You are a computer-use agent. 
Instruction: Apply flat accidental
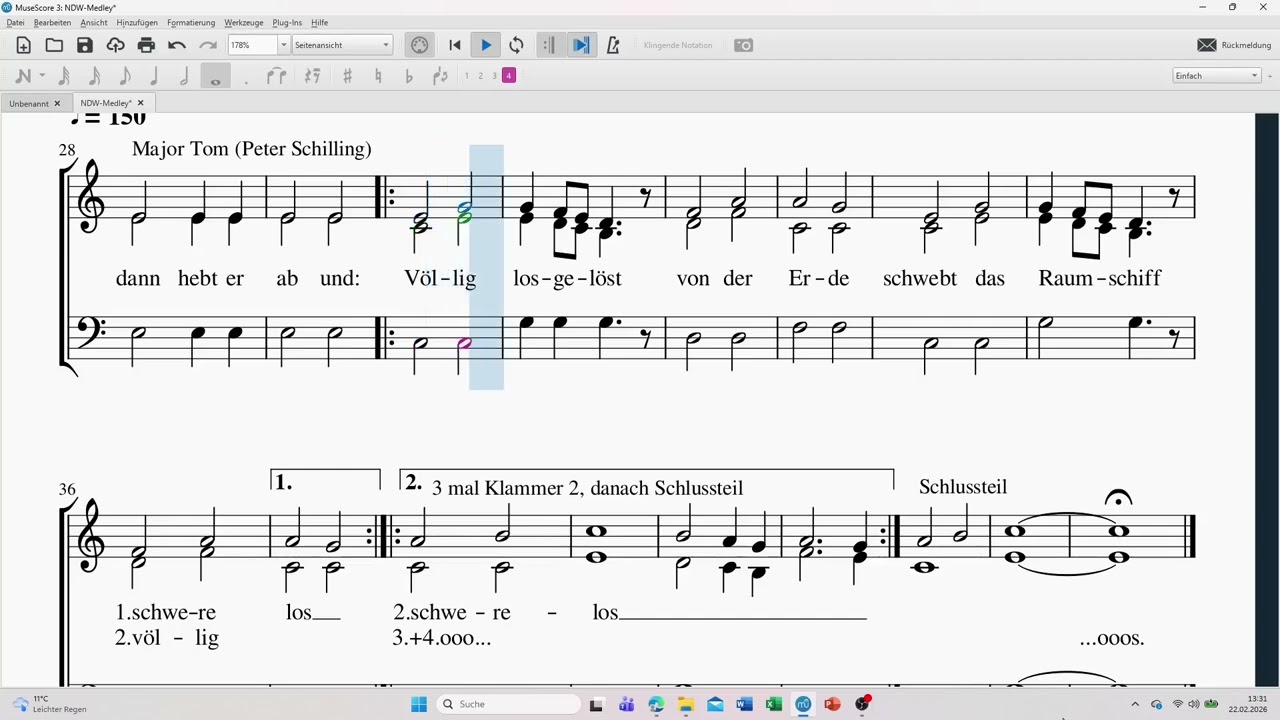(408, 76)
